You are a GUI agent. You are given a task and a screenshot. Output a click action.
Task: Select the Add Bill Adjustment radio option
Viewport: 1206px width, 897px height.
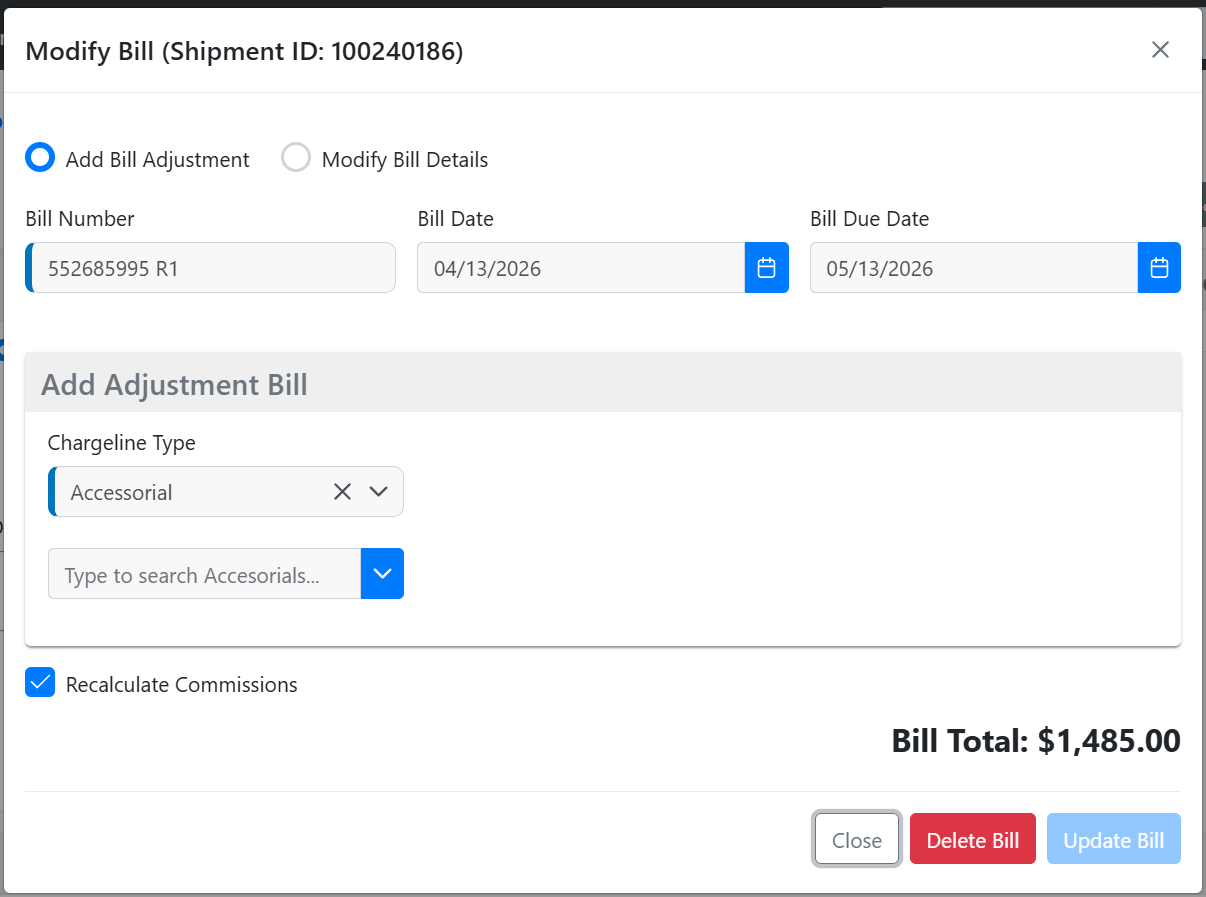(40, 158)
